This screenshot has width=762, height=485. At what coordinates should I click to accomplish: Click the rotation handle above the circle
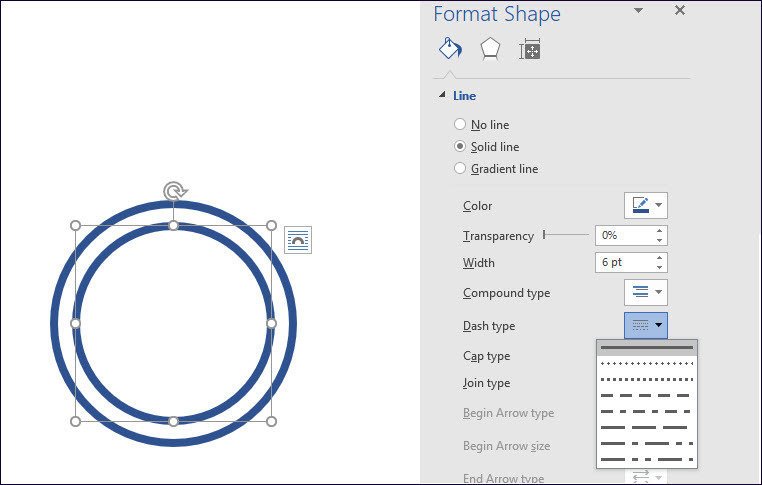174,191
